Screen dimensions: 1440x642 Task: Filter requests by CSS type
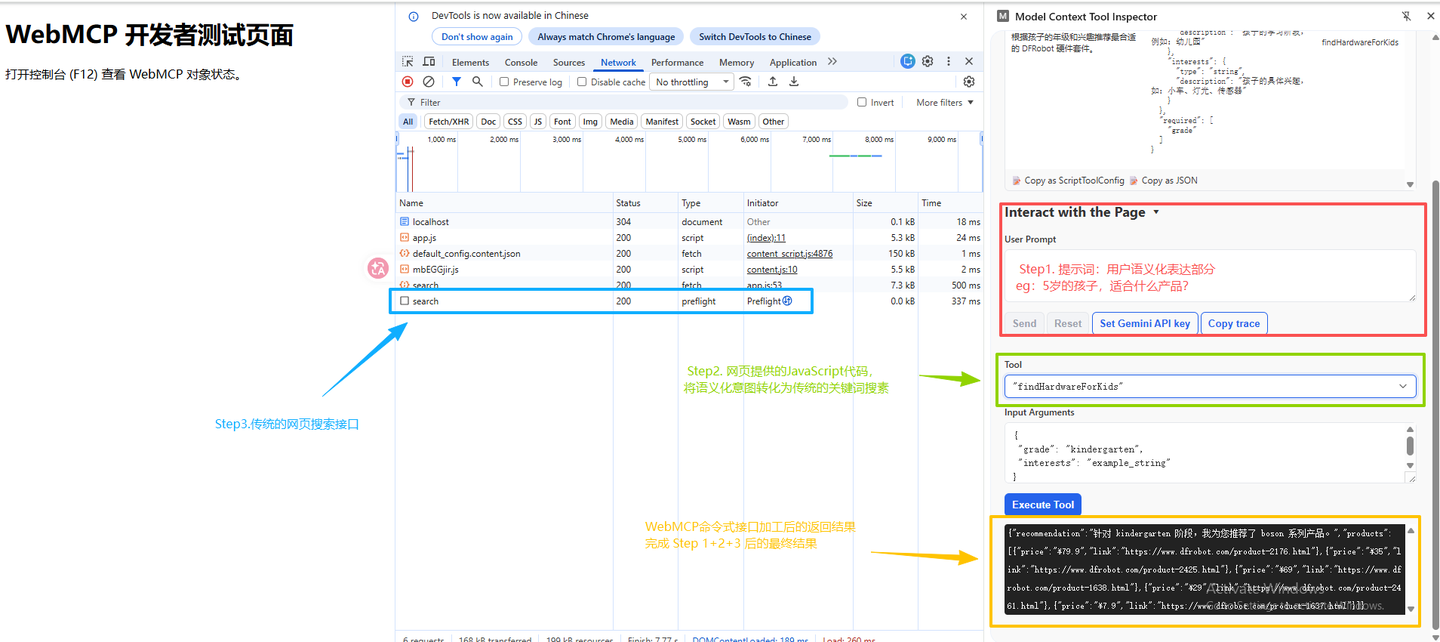pyautogui.click(x=515, y=122)
